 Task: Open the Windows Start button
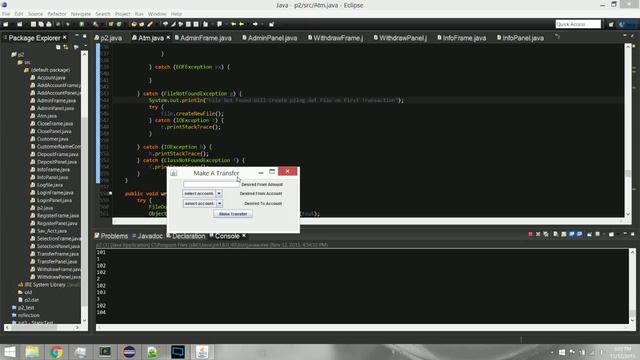click(9, 352)
